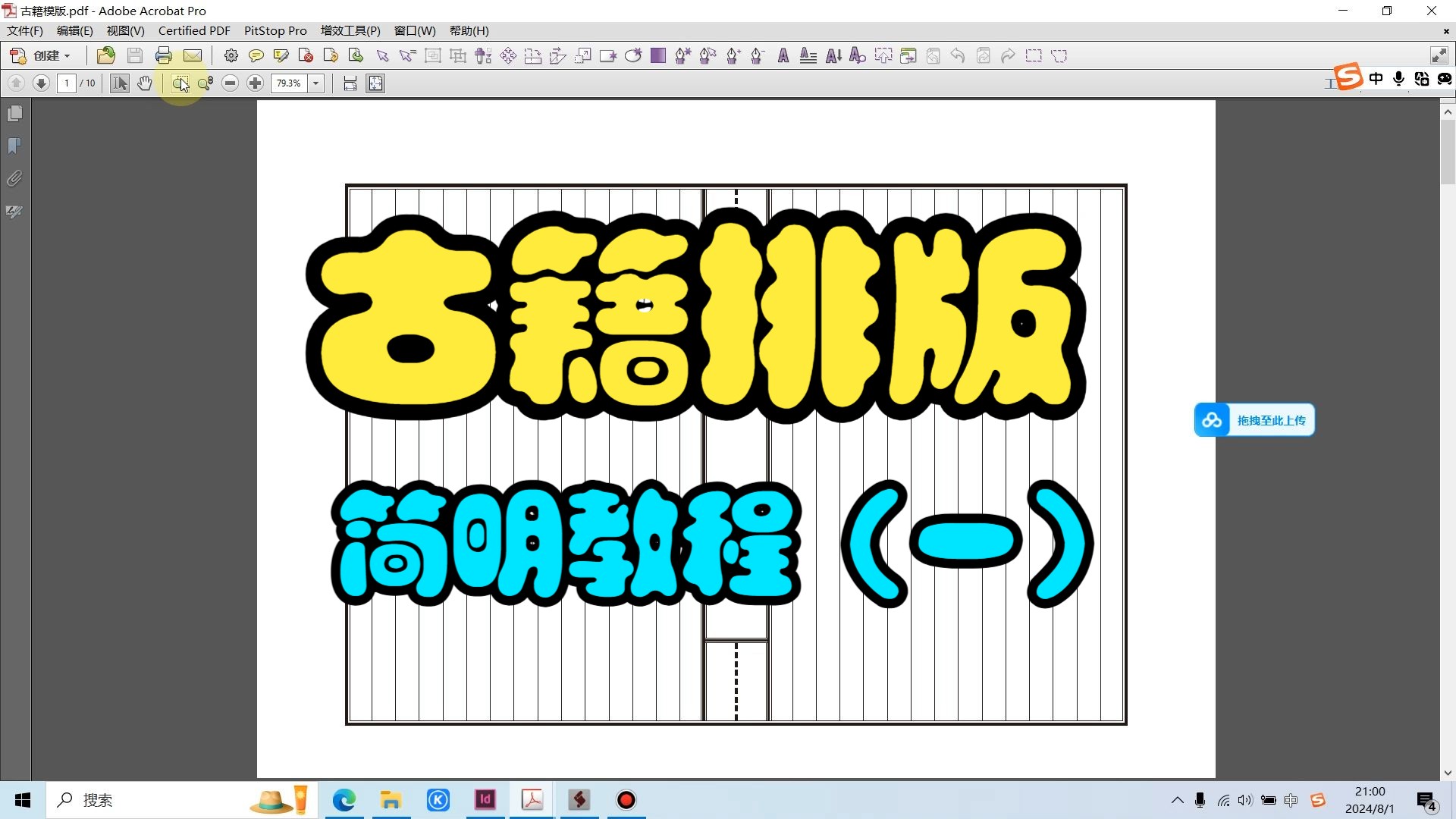Image resolution: width=1456 pixels, height=819 pixels.
Task: Click the envelope email icon
Action: point(193,55)
